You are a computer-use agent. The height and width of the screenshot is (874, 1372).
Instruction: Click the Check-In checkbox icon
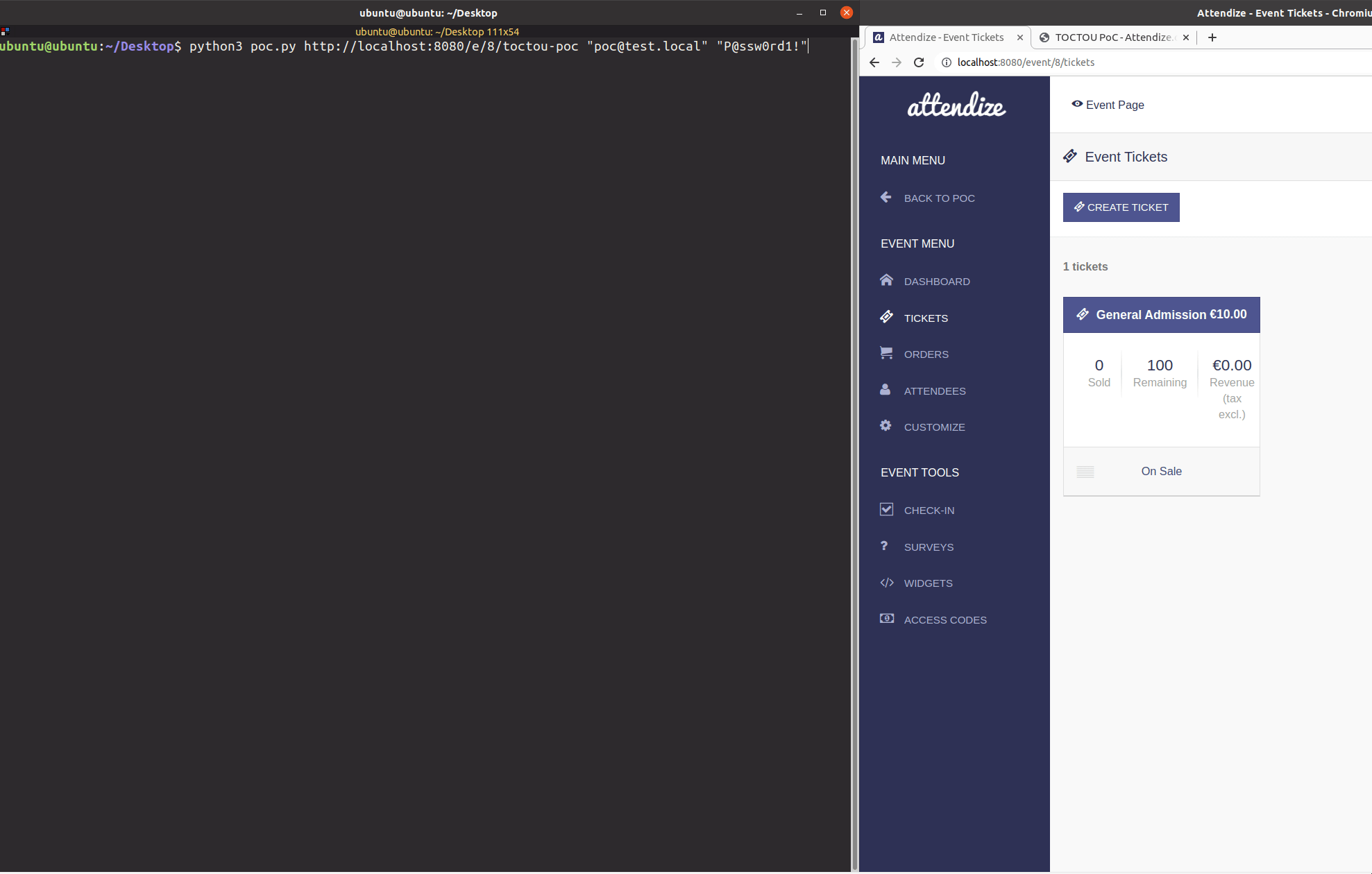point(886,509)
